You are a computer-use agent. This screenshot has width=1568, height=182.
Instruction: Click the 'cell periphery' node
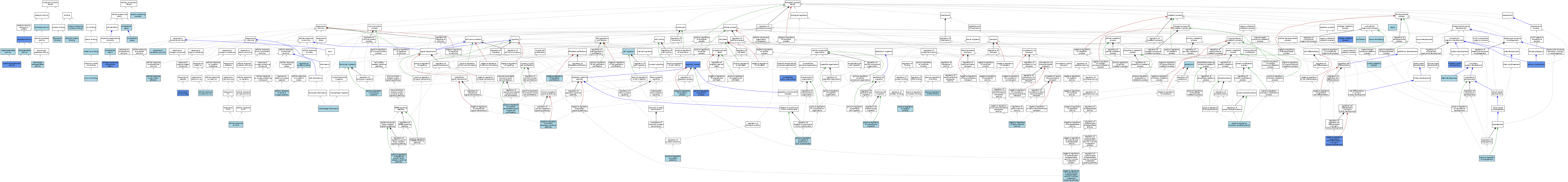[x=112, y=27]
